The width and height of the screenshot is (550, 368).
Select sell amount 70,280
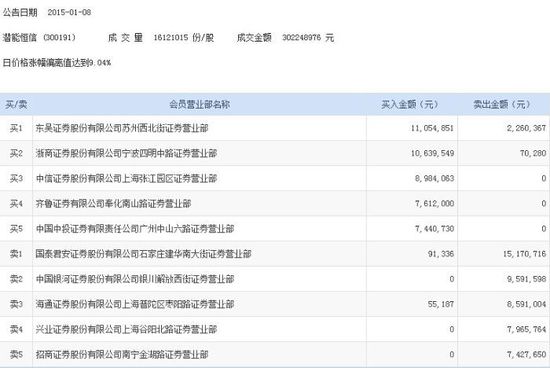(x=533, y=153)
